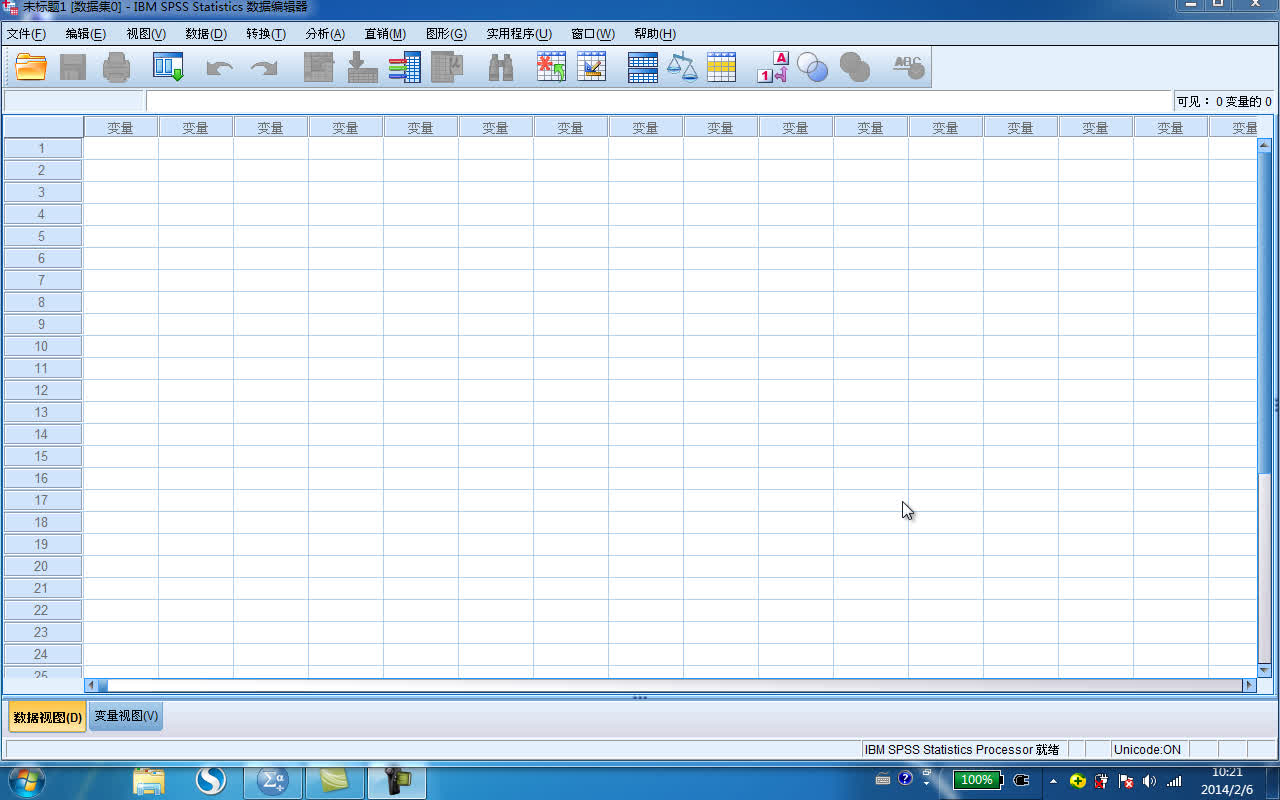Select row header 12

(42, 390)
